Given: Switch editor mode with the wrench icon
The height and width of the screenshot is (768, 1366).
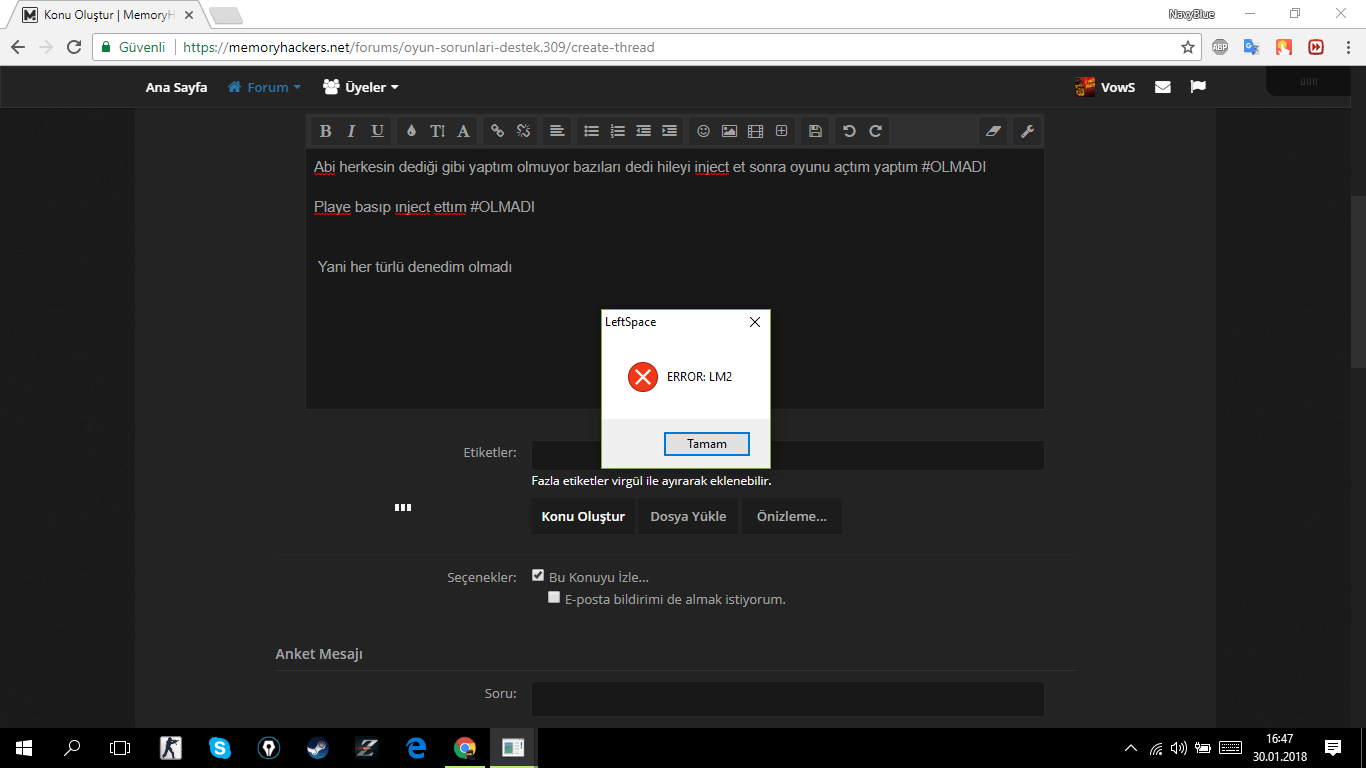Looking at the screenshot, I should [x=1027, y=131].
